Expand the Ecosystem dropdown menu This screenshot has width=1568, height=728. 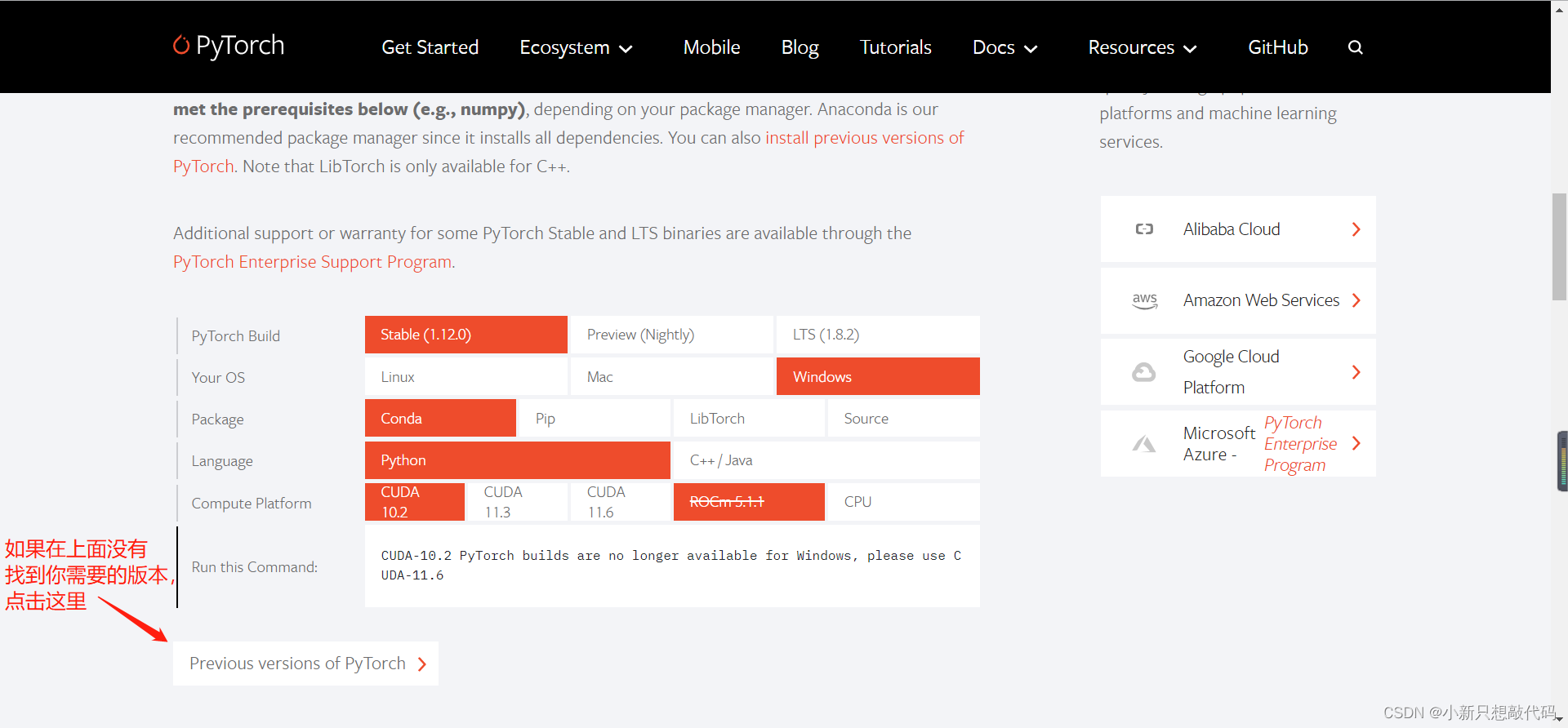coord(576,47)
